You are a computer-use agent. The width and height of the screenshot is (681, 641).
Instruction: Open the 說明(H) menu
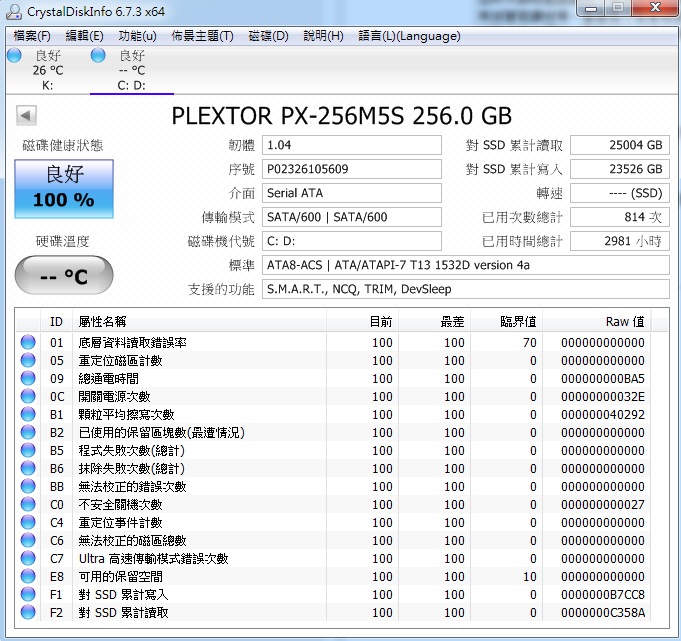pos(323,36)
